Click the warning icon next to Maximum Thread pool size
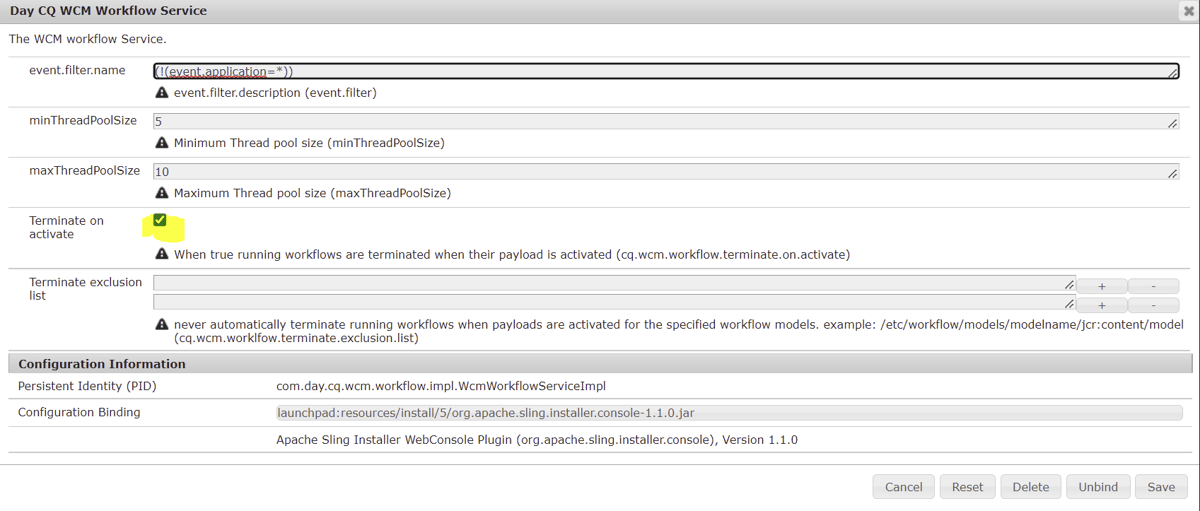1200x511 pixels. coord(162,192)
